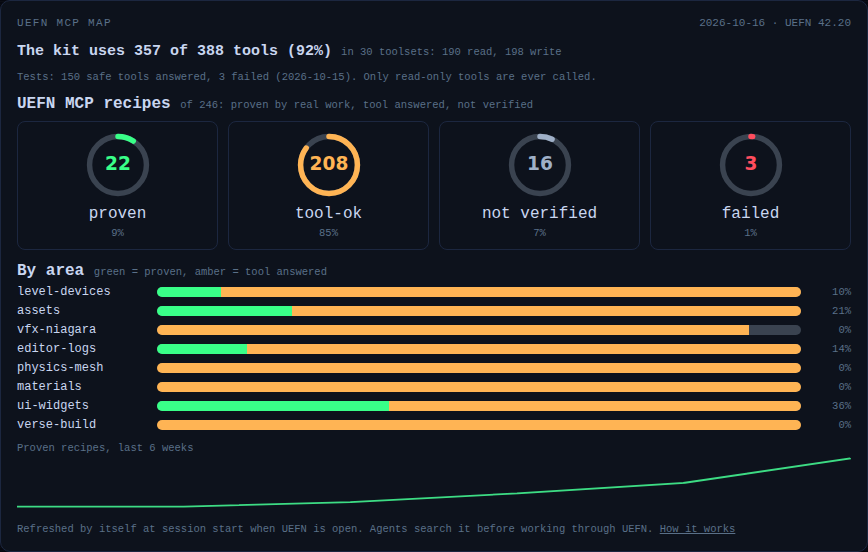868x552 pixels.
Task: Click the assets progress bar
Action: coord(479,311)
